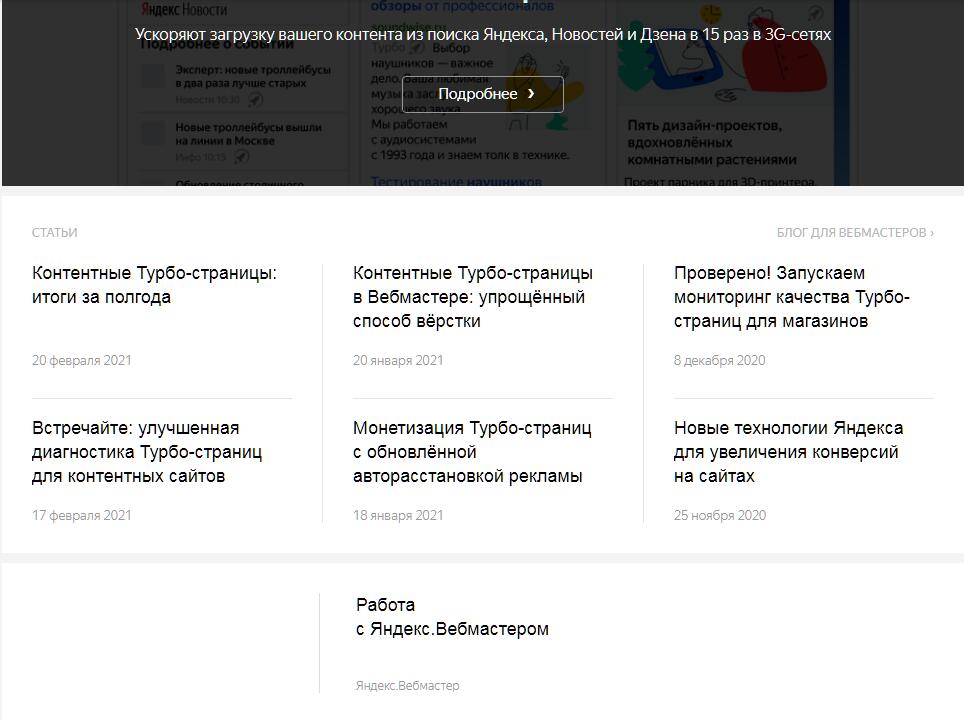
Task: Open article about упрощённый способ вёрстки
Action: pyautogui.click(x=473, y=297)
